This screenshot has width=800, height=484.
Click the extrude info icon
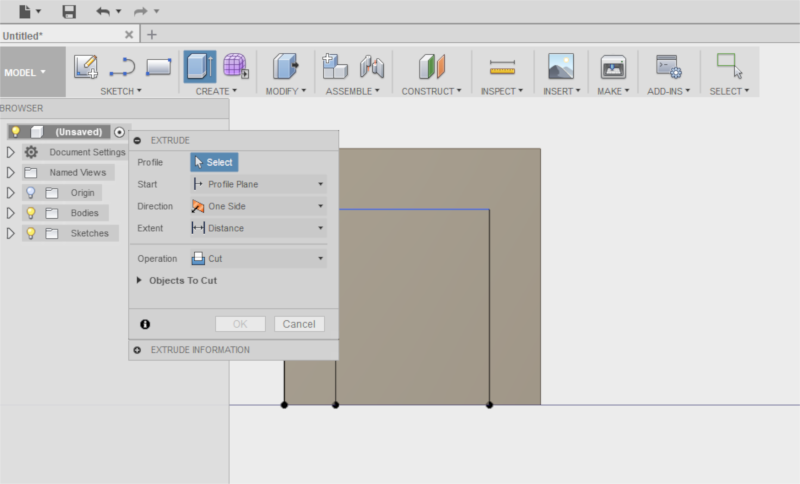click(145, 324)
